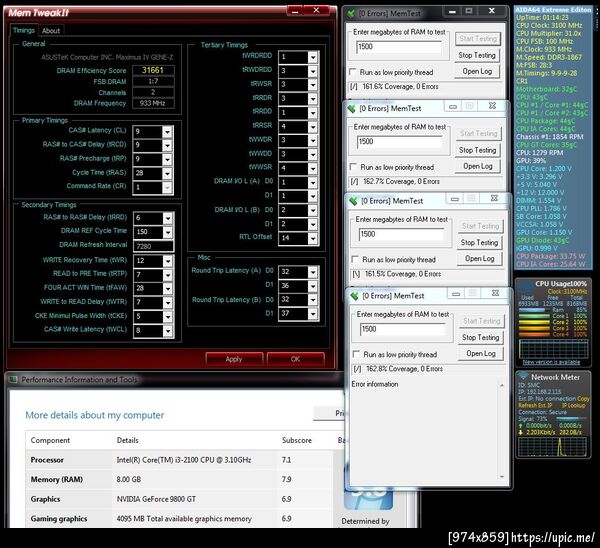Click the 161.5% coverage MemTest title icon

click(353, 201)
